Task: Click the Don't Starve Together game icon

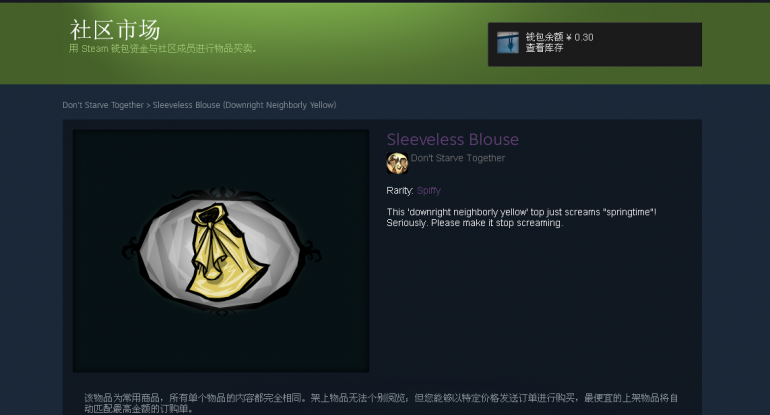Action: tap(397, 163)
